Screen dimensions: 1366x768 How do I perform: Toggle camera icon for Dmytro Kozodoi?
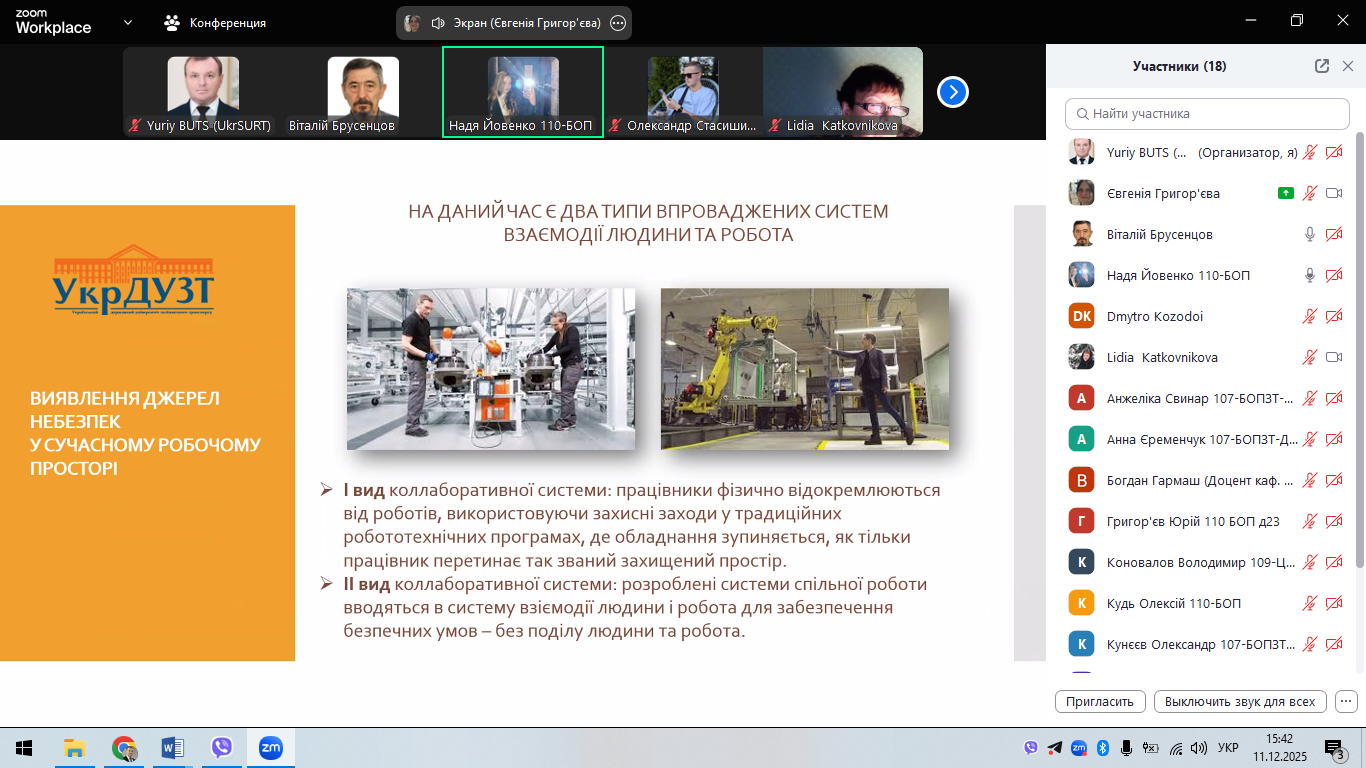point(1333,316)
